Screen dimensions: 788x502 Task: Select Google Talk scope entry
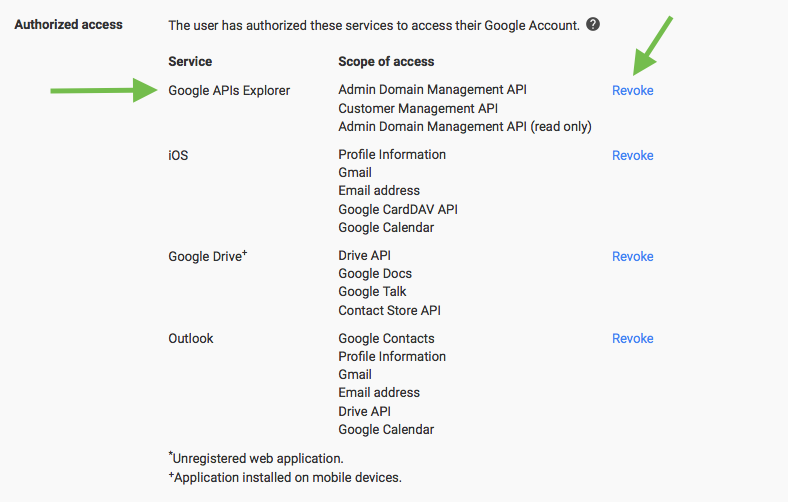[372, 291]
